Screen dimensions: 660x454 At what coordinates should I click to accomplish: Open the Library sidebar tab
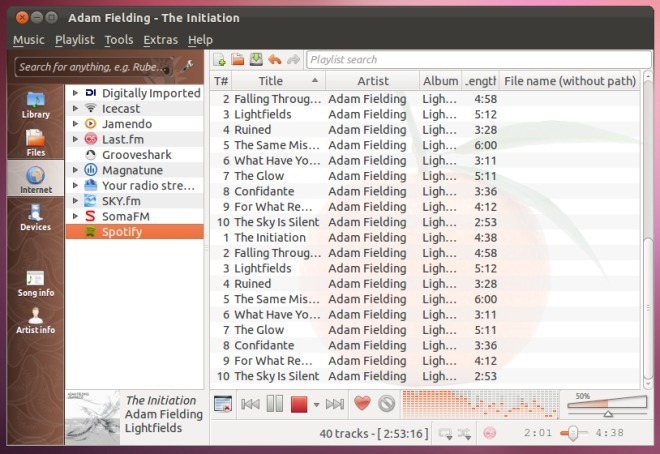[36, 105]
